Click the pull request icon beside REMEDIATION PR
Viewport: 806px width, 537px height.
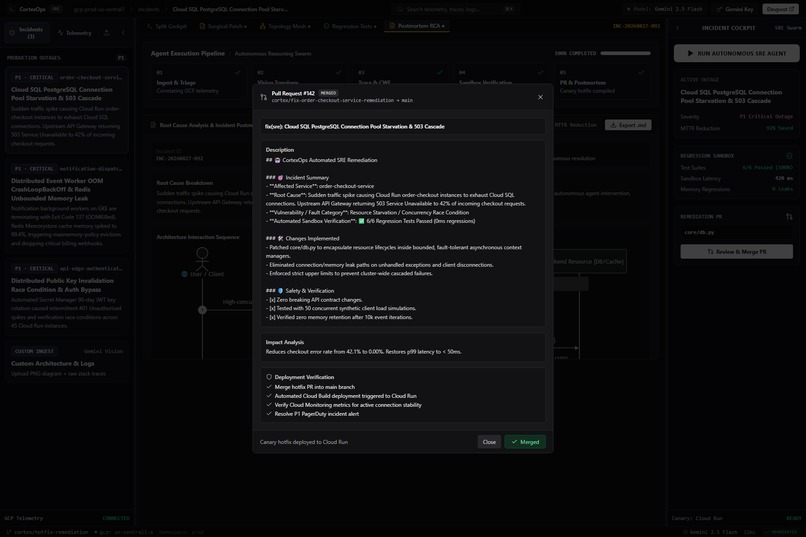click(x=789, y=217)
